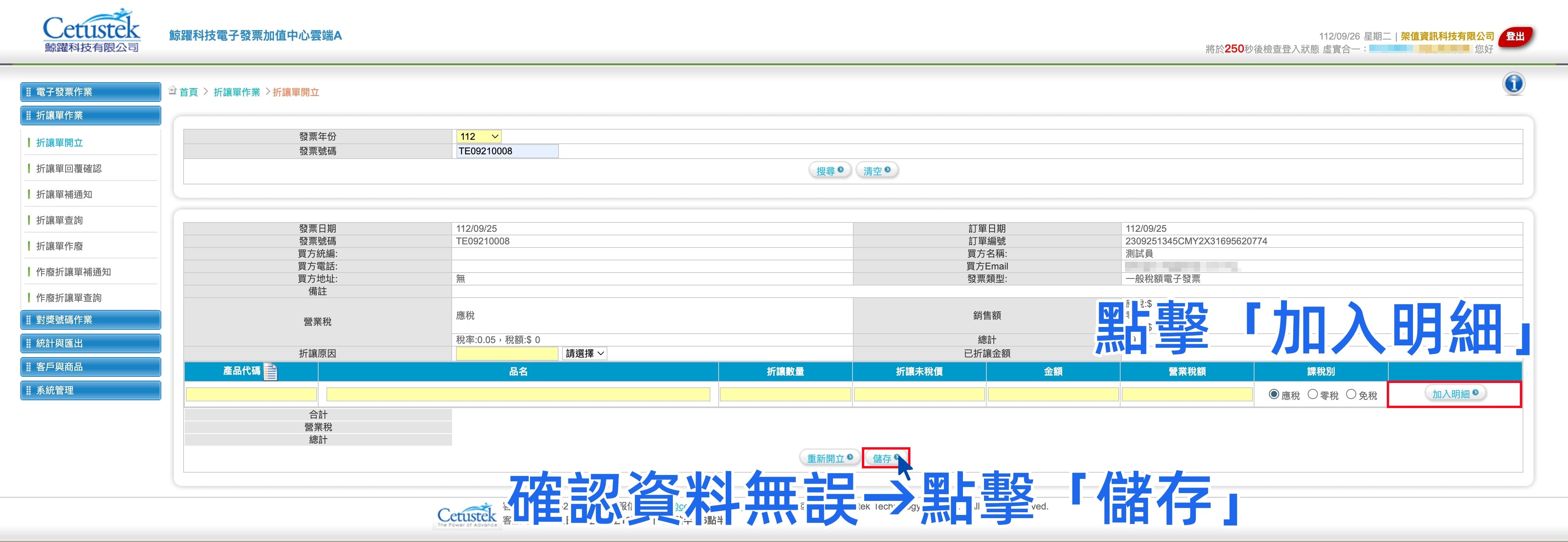Click the 儲存 save button
The height and width of the screenshot is (542, 1568).
(x=886, y=459)
